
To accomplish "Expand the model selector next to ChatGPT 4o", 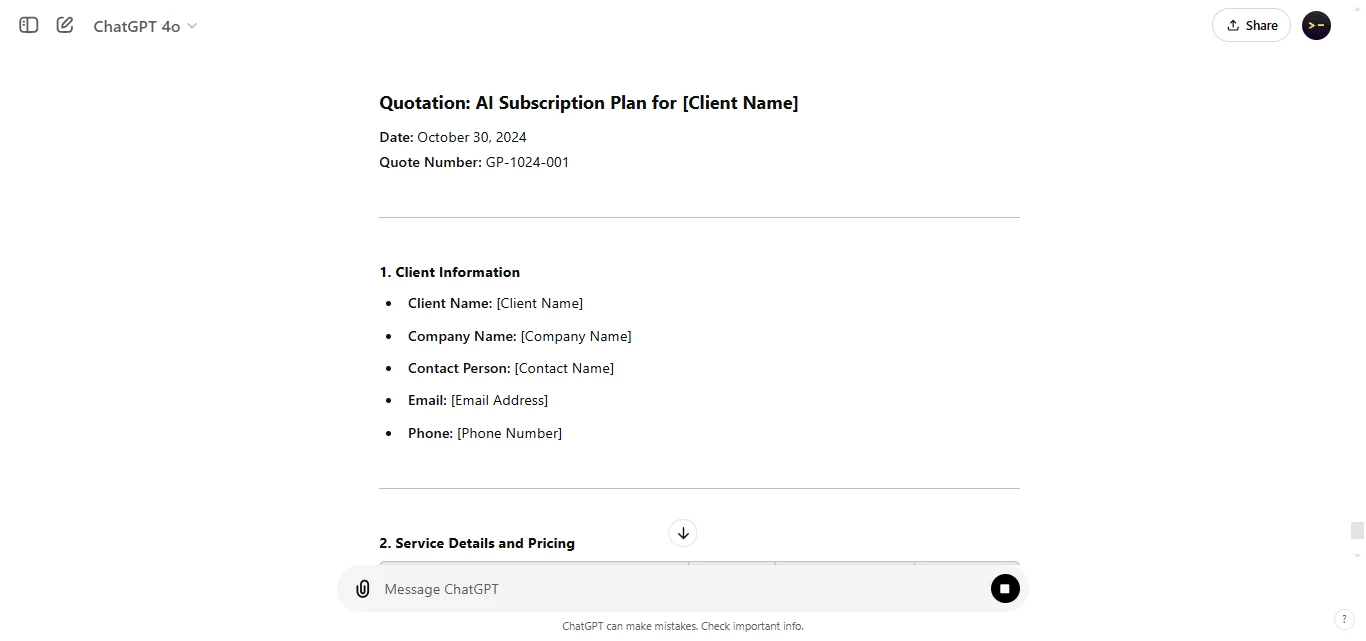I will tap(190, 26).
